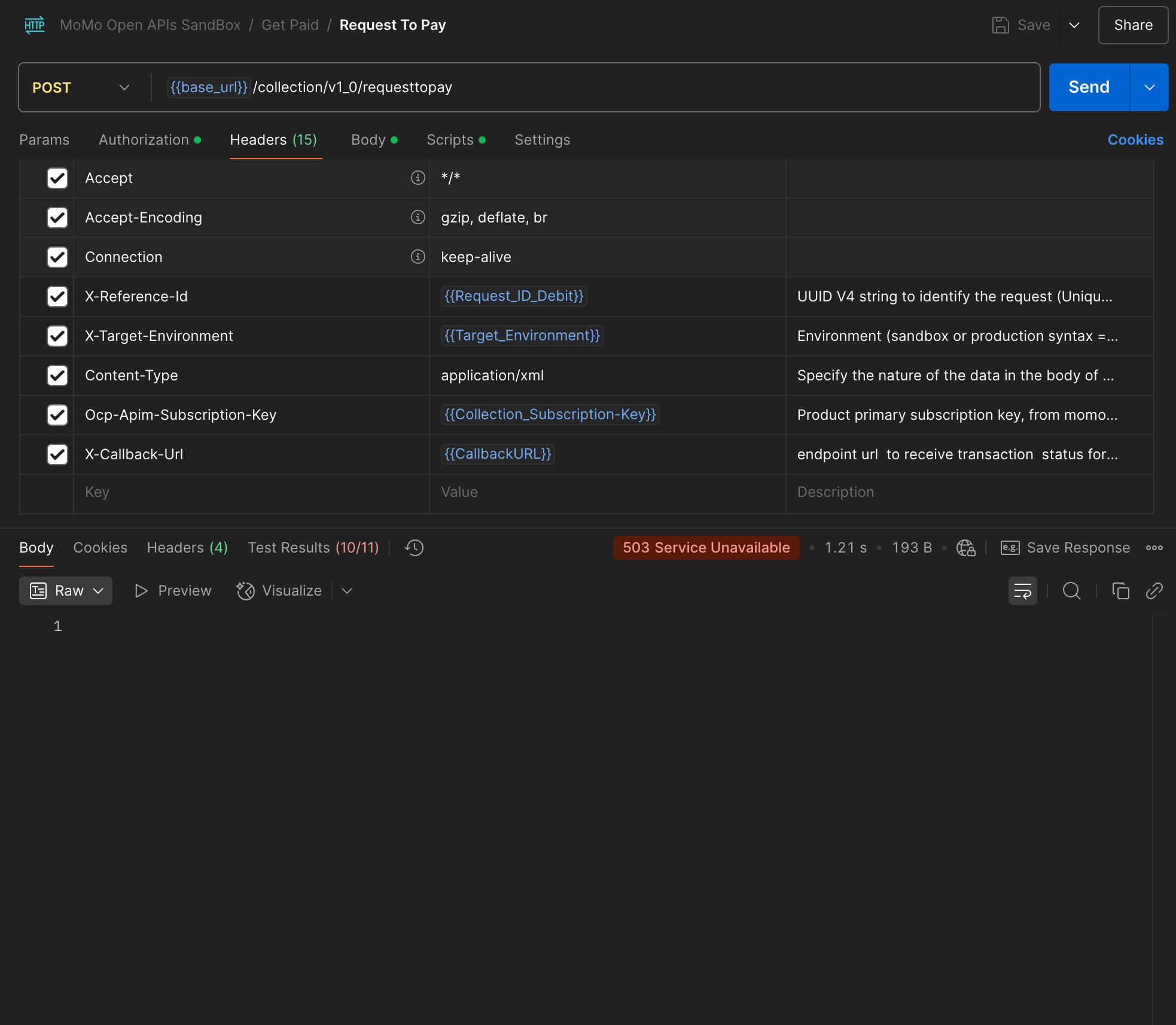
Task: Click Save Response button
Action: pyautogui.click(x=1065, y=548)
